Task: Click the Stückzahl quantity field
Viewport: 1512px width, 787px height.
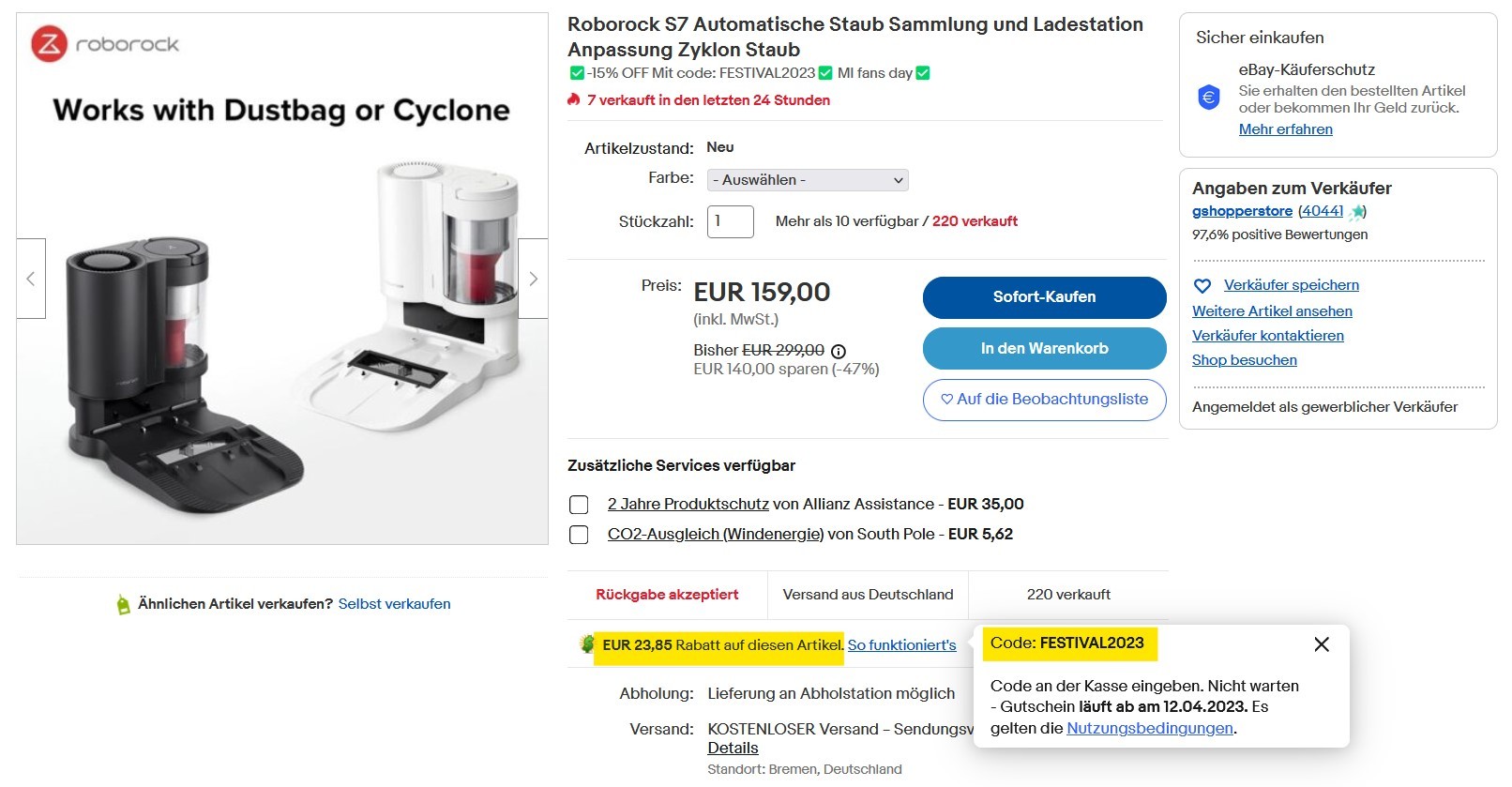Action: click(x=731, y=221)
